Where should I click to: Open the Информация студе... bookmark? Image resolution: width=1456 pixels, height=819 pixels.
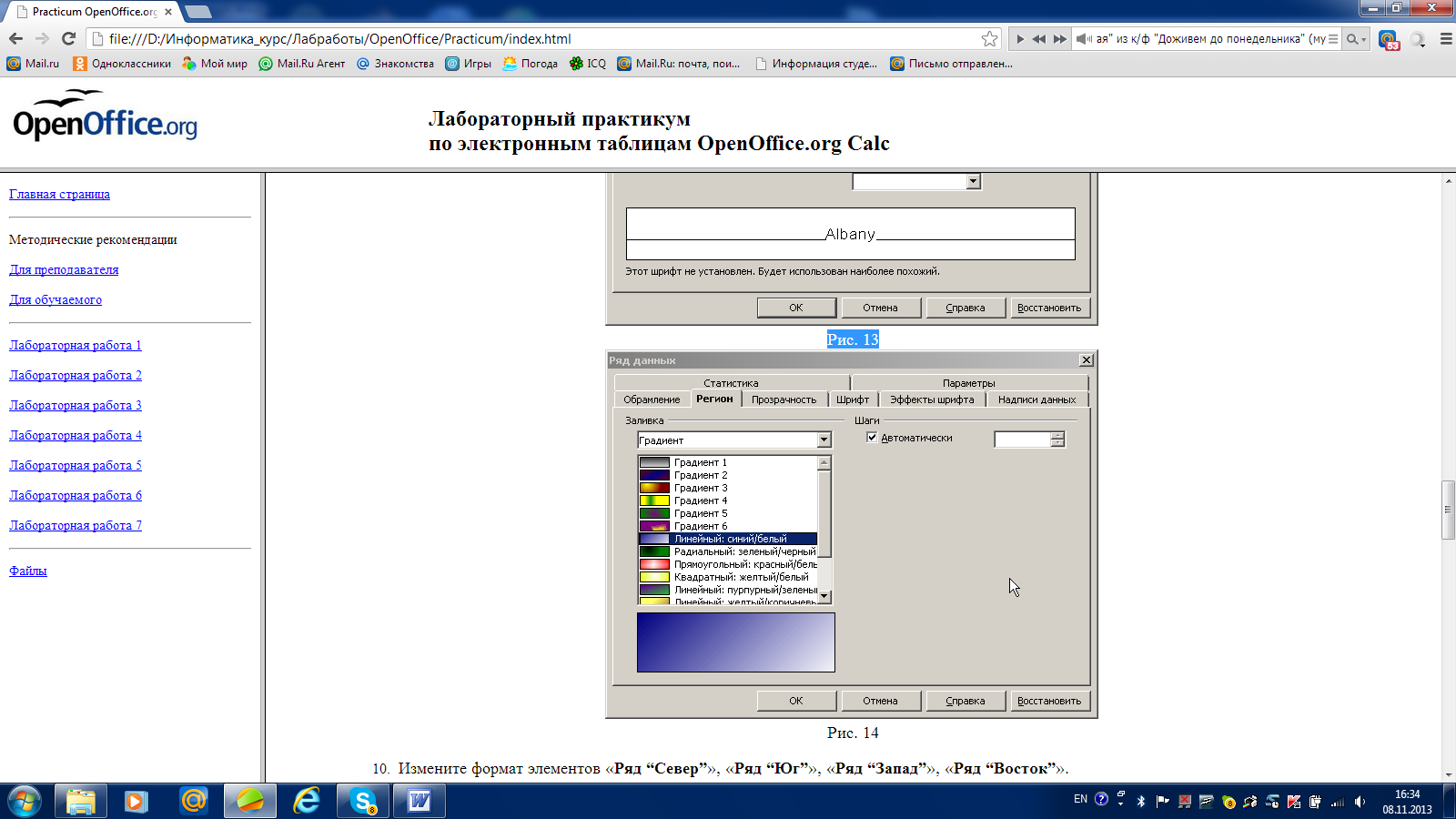816,64
